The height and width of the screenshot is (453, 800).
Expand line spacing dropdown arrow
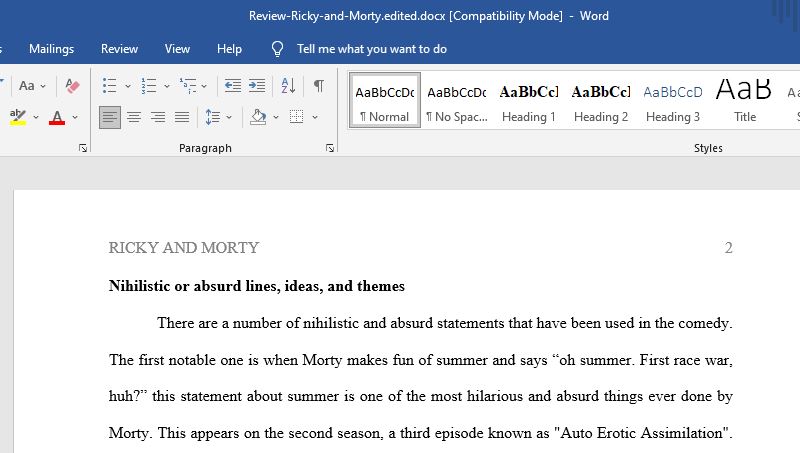(x=229, y=117)
